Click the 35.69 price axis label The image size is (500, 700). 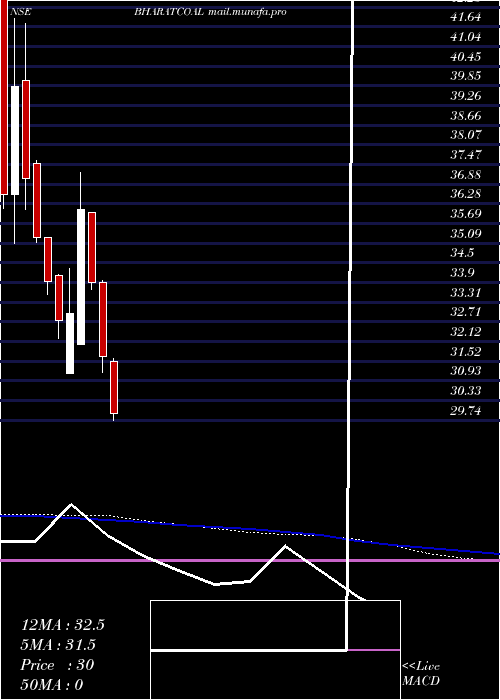[466, 214]
